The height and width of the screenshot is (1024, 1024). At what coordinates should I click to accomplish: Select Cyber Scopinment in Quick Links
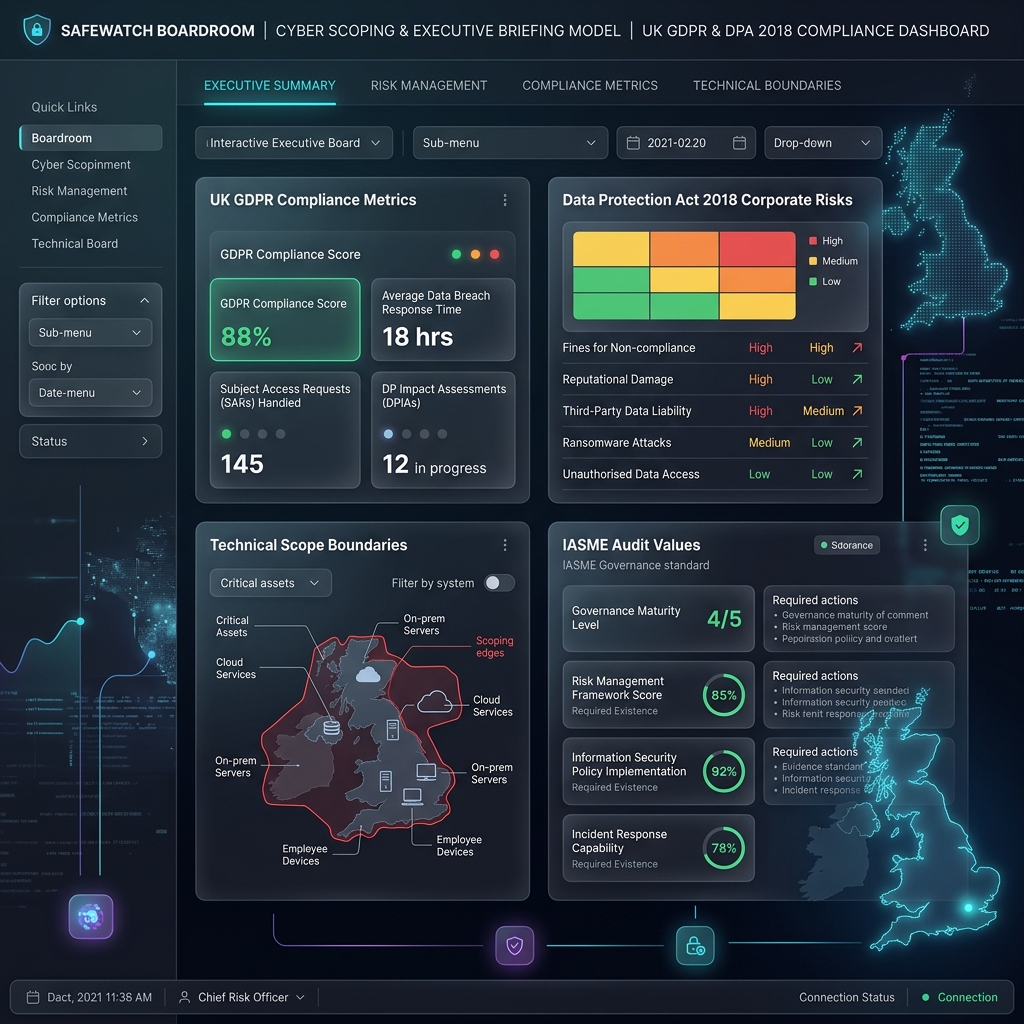(x=80, y=165)
